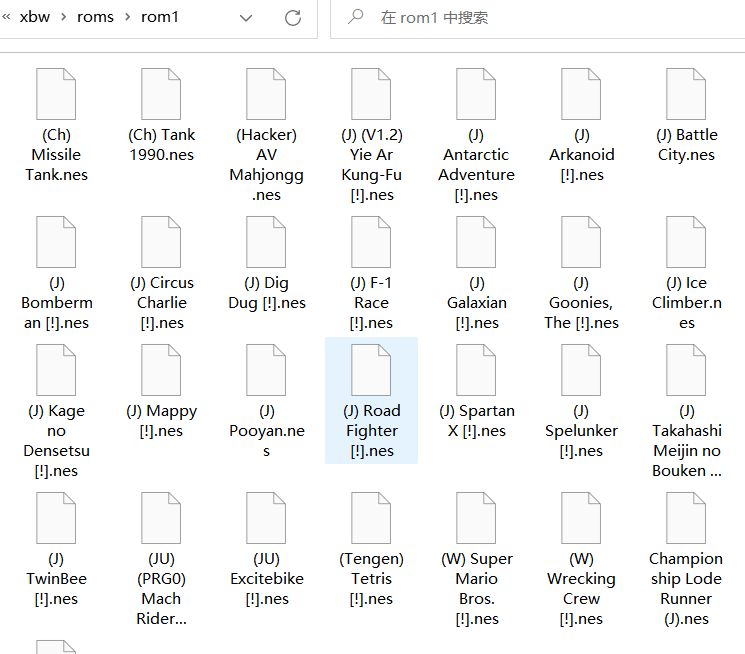Click the file name text "(Ch) Tank 1990.nes"
Screen dimensions: 745x654
[x=161, y=145]
